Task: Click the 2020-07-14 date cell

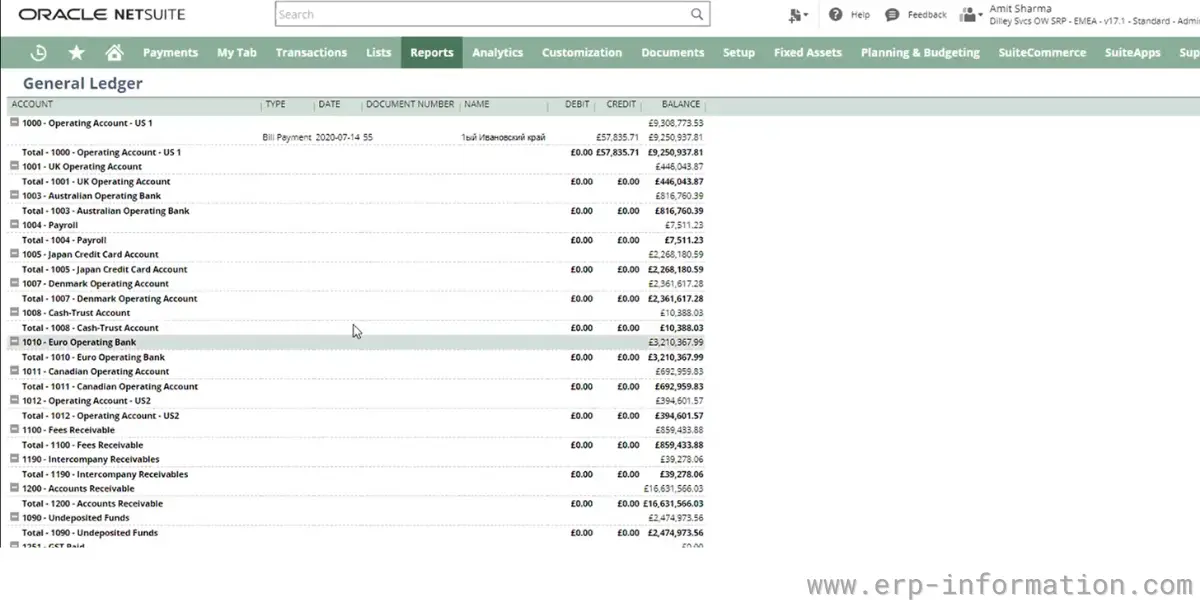Action: [337, 137]
